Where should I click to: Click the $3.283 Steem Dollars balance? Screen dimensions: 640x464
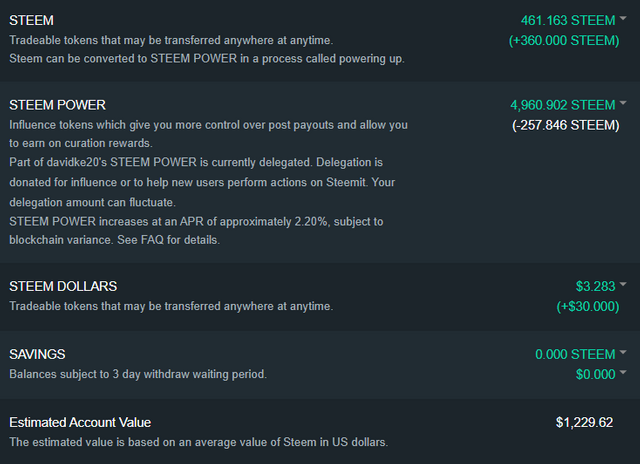point(595,286)
